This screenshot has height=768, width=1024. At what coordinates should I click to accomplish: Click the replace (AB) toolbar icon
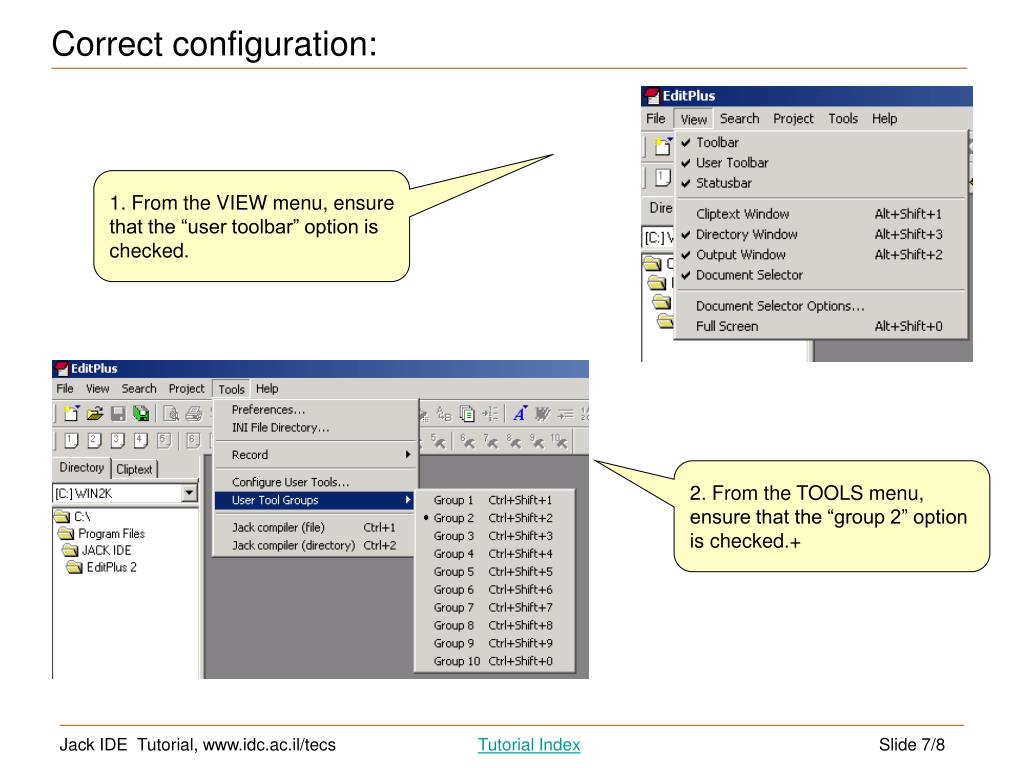[x=444, y=413]
